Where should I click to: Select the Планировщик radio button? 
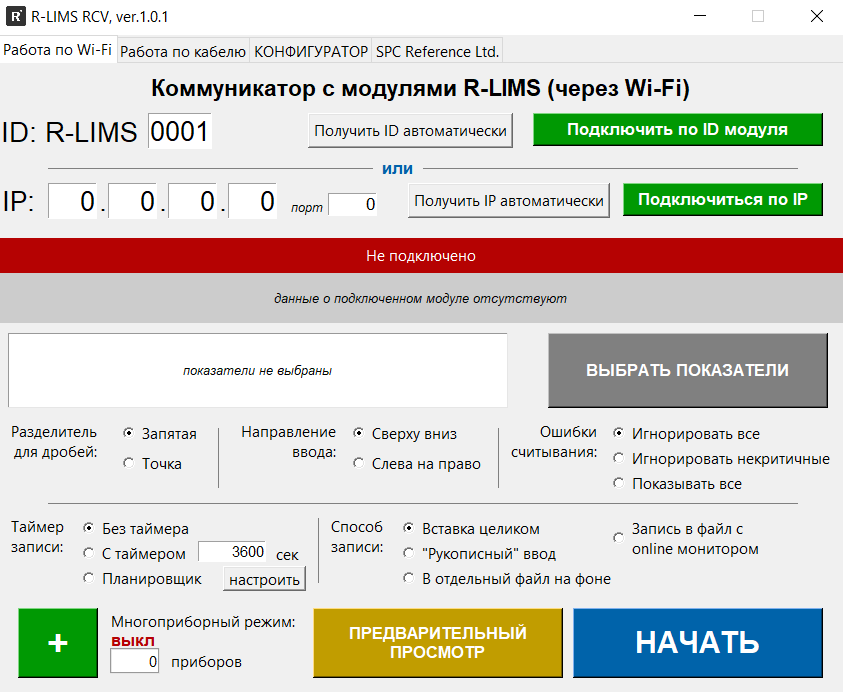(x=89, y=578)
